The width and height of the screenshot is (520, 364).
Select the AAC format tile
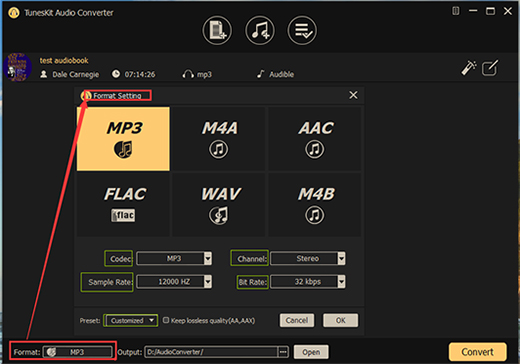315,139
